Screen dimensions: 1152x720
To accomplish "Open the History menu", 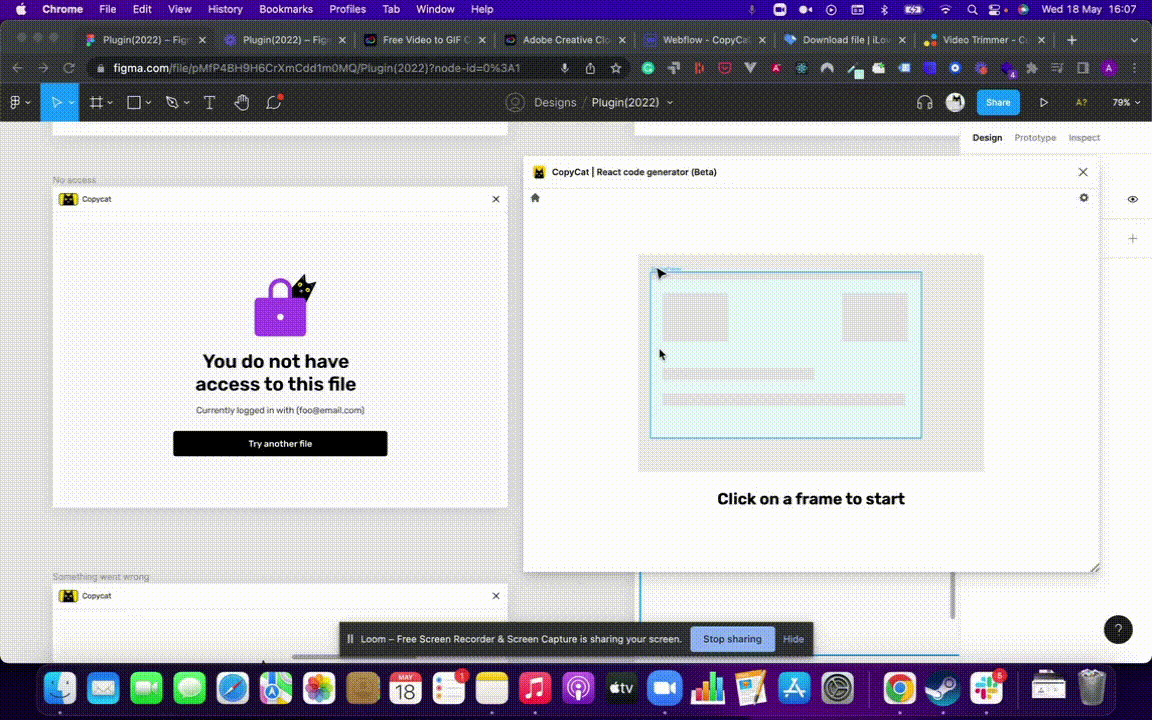I will click(225, 10).
